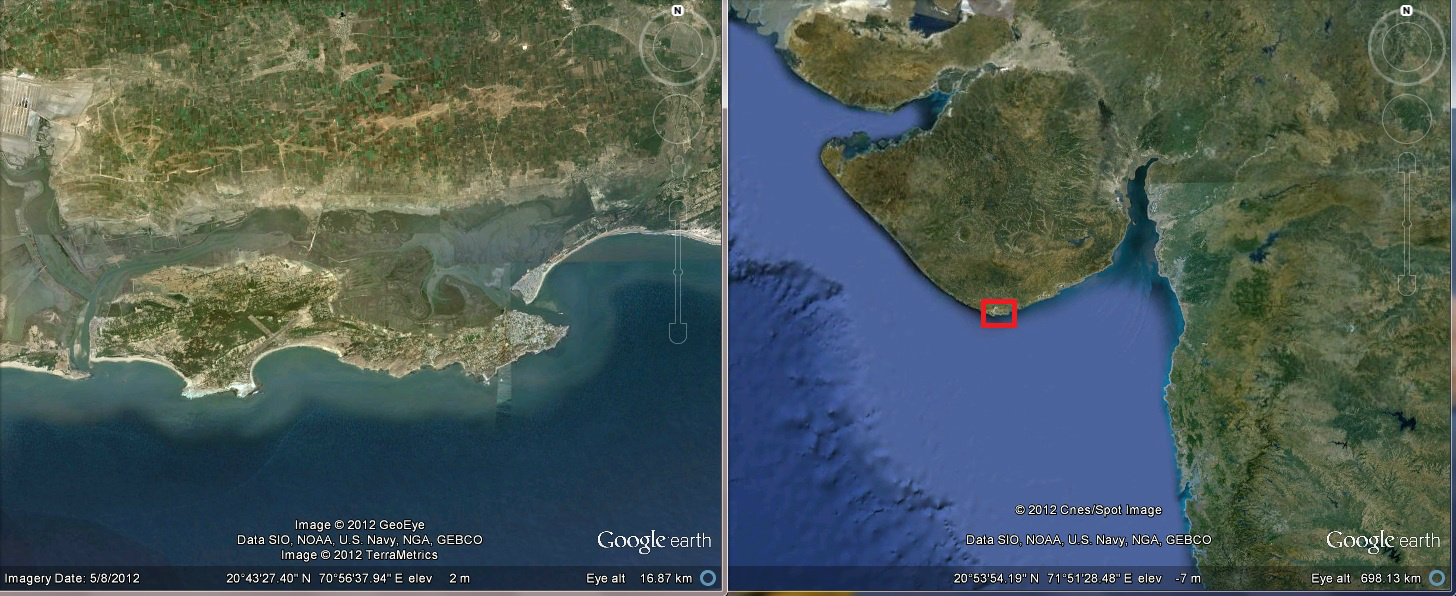Viewport: 1456px width, 596px height.
Task: Click the Google earth logo in left map
Action: tap(654, 541)
